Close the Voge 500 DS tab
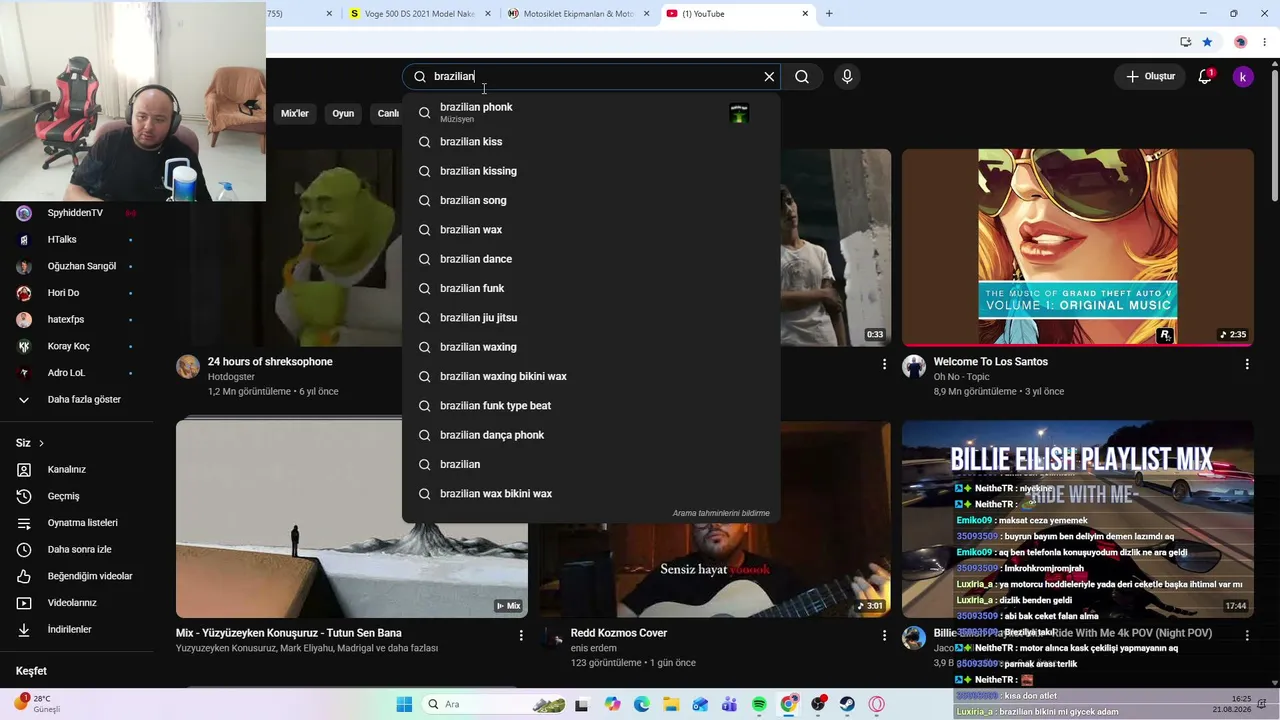This screenshot has height=720, width=1280. tap(488, 14)
